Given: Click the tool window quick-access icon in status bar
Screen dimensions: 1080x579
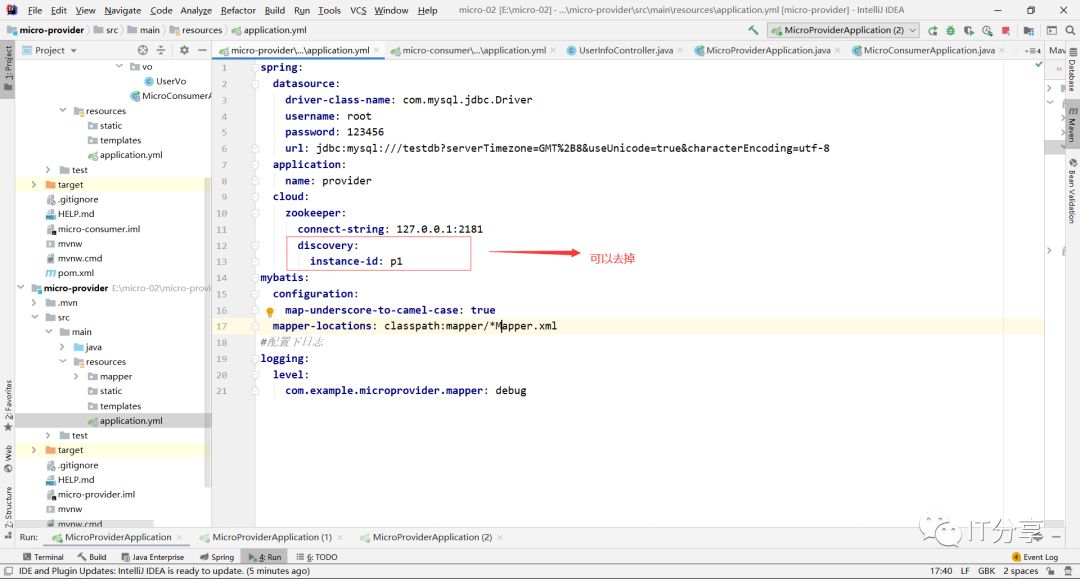Looking at the screenshot, I should (x=8, y=571).
